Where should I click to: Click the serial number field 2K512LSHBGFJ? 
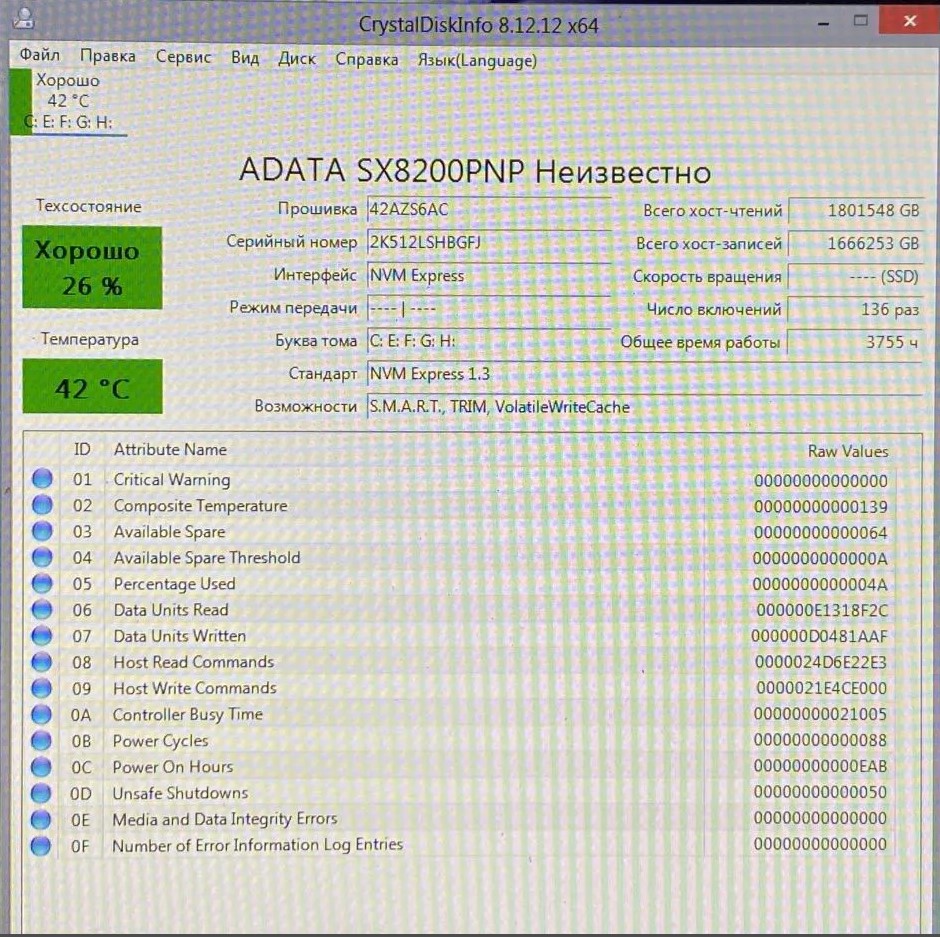coord(489,242)
